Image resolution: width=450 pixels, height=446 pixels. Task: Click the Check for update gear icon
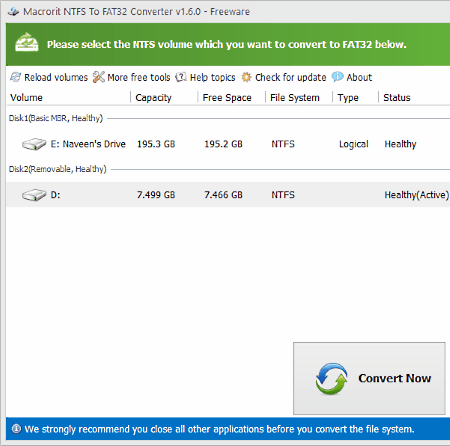(246, 77)
